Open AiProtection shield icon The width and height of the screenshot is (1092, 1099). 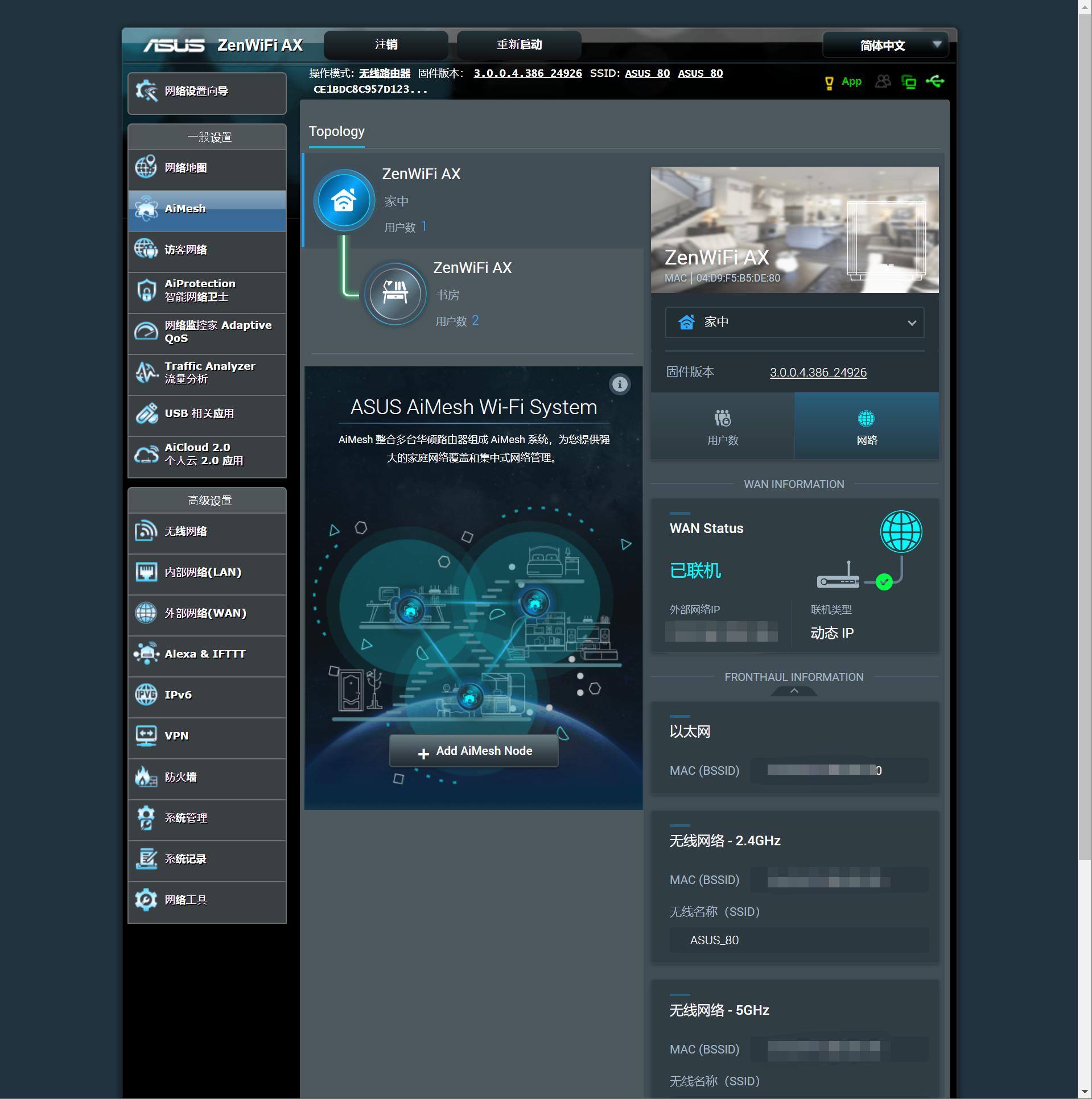coord(146,290)
